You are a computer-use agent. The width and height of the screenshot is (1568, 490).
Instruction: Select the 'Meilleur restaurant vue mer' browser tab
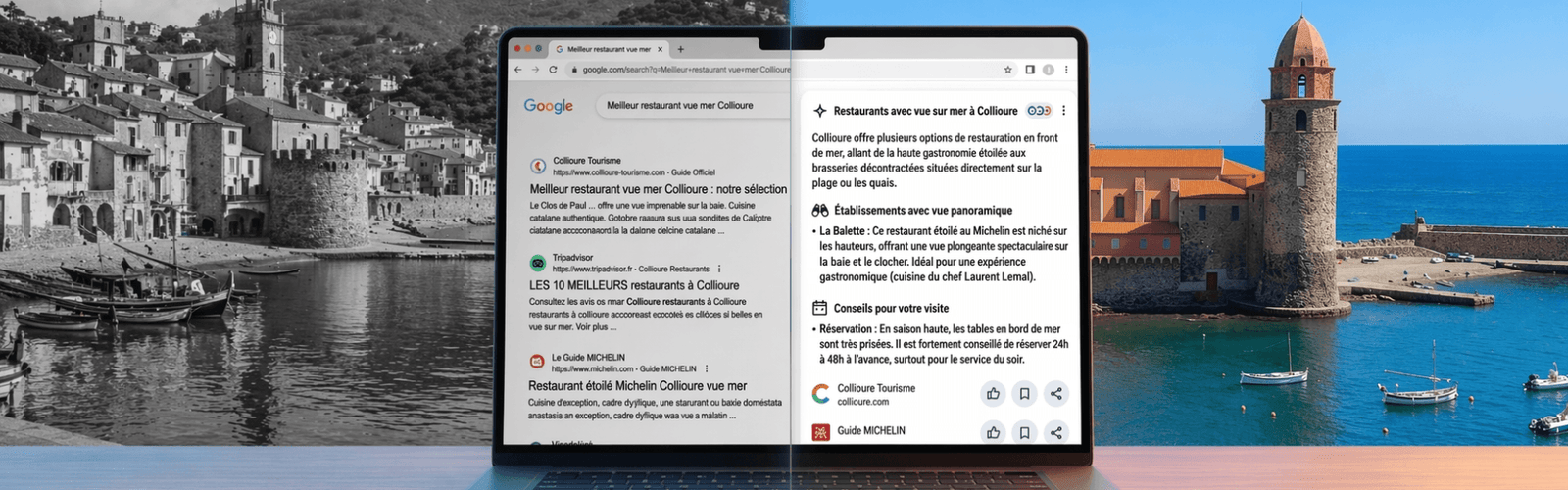click(x=610, y=49)
